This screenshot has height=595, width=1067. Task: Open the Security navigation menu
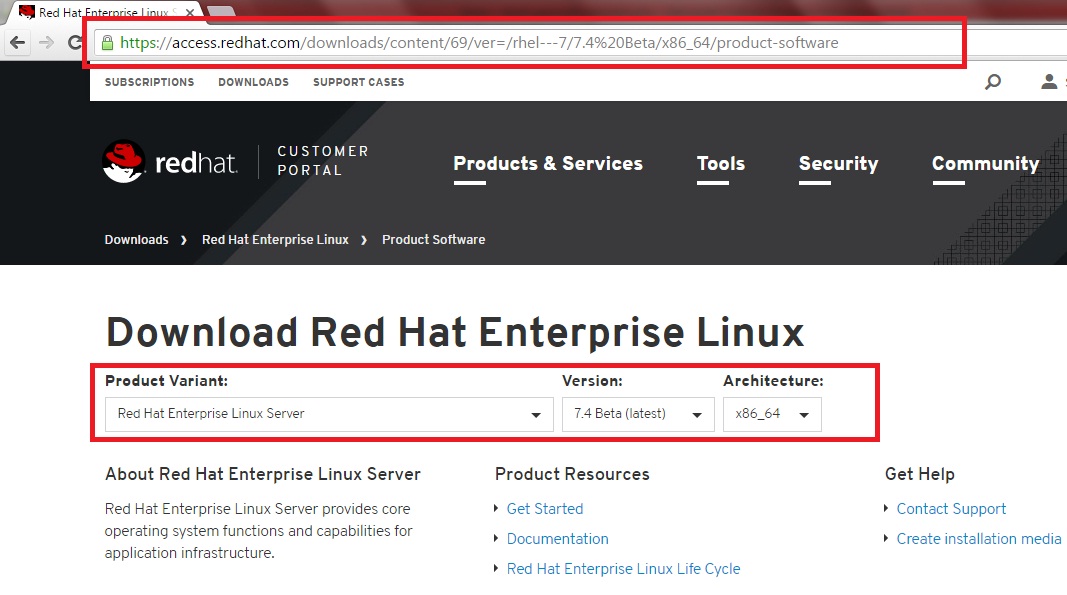(838, 163)
